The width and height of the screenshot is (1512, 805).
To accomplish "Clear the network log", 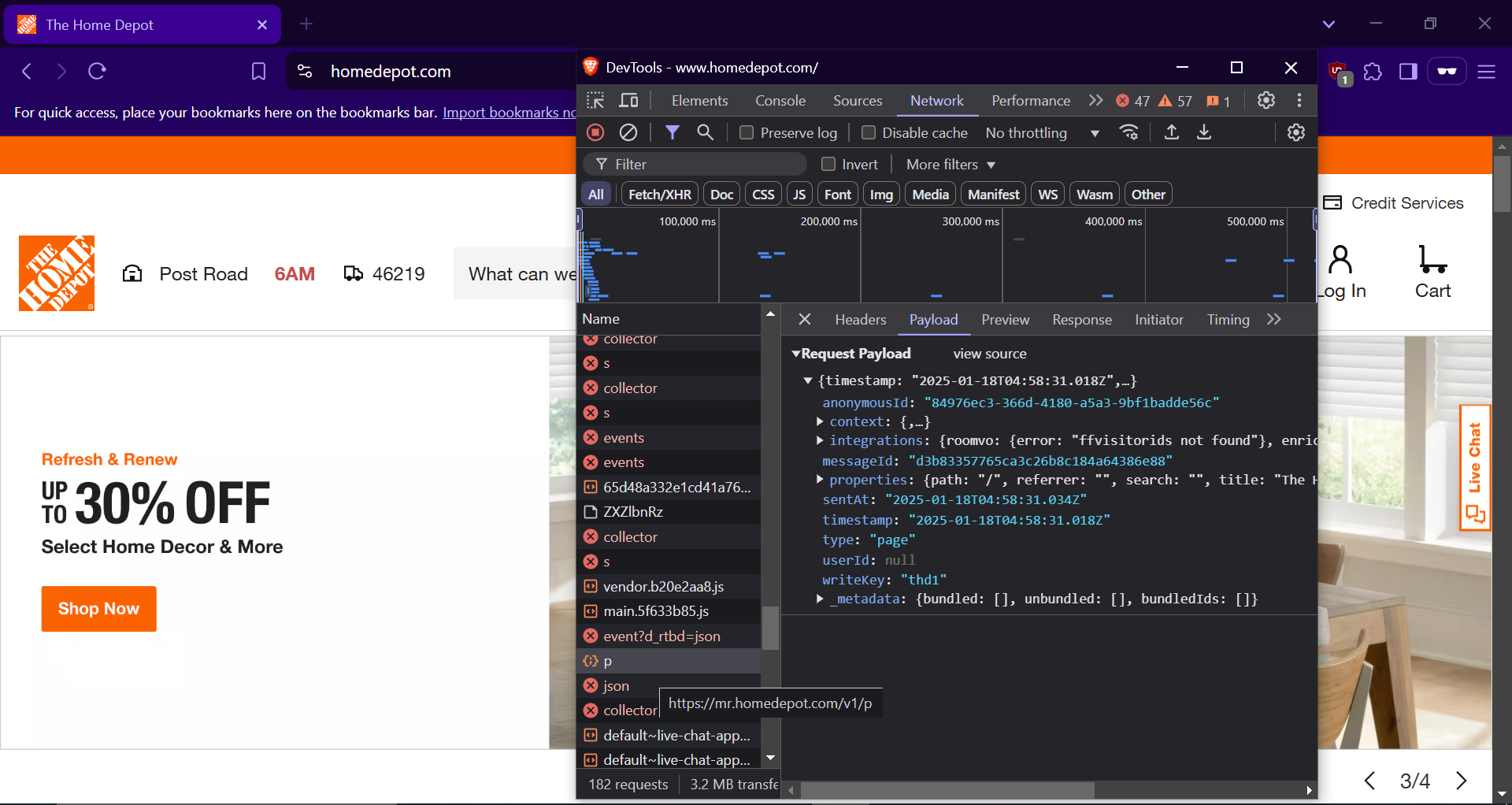I will (628, 132).
